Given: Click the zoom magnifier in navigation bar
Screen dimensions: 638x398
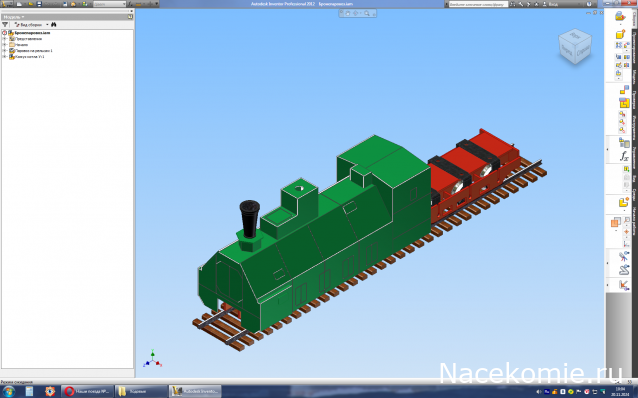Looking at the screenshot, I should pyautogui.click(x=367, y=13).
